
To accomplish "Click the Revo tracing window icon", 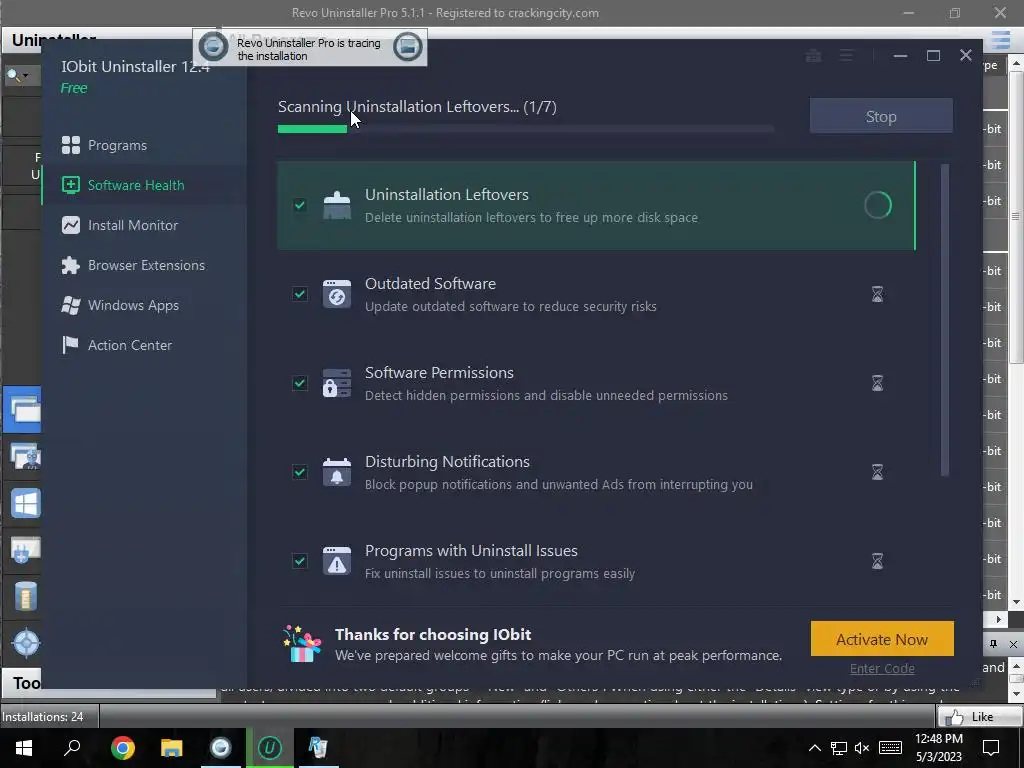I will click(x=407, y=46).
